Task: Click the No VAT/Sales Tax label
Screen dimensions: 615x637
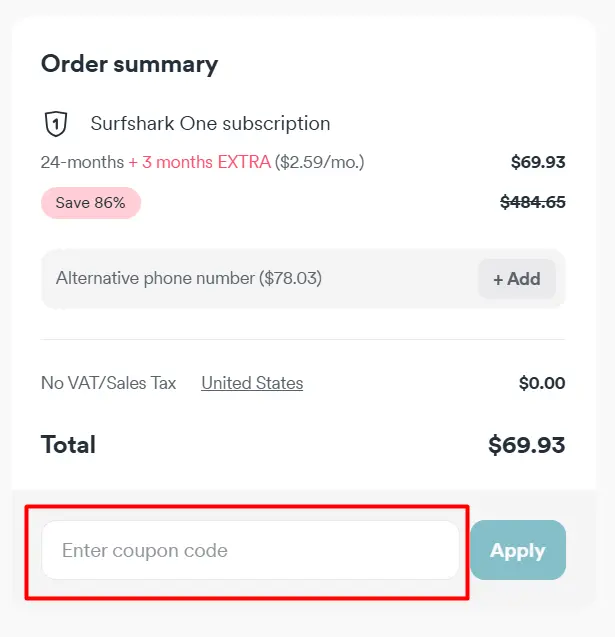Action: coord(108,383)
